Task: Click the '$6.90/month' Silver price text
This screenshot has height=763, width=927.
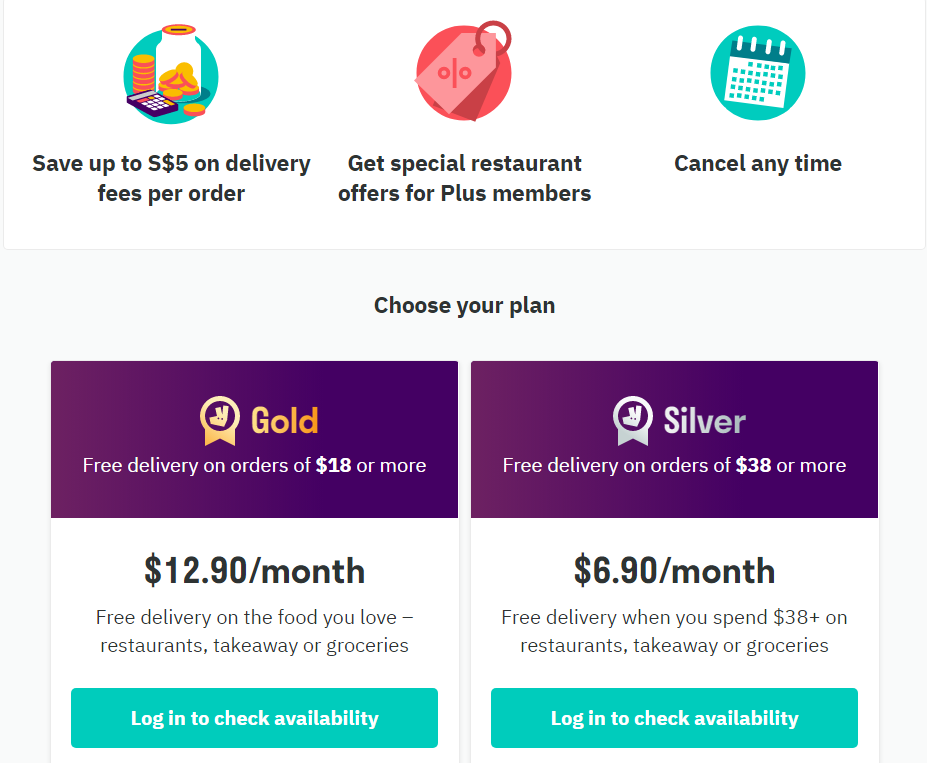Action: click(x=673, y=571)
